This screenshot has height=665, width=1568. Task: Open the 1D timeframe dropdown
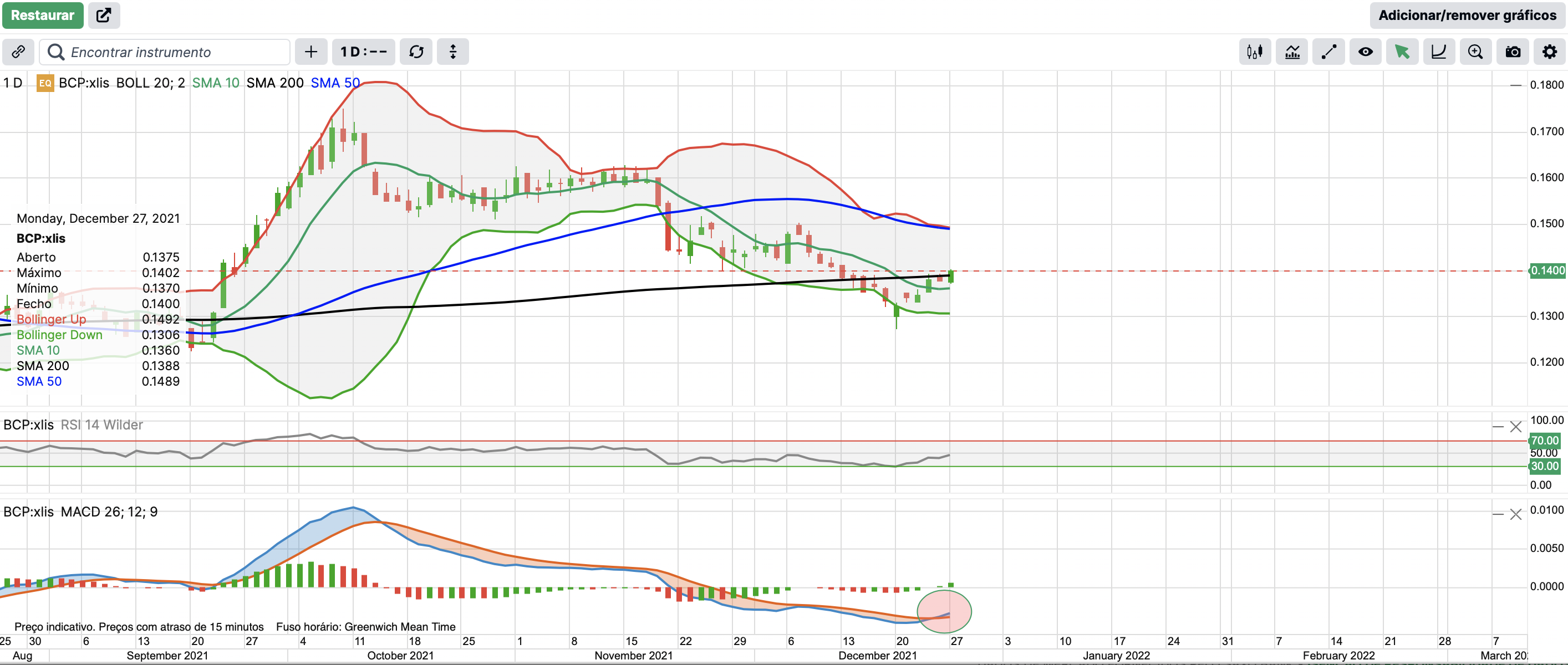pos(363,52)
